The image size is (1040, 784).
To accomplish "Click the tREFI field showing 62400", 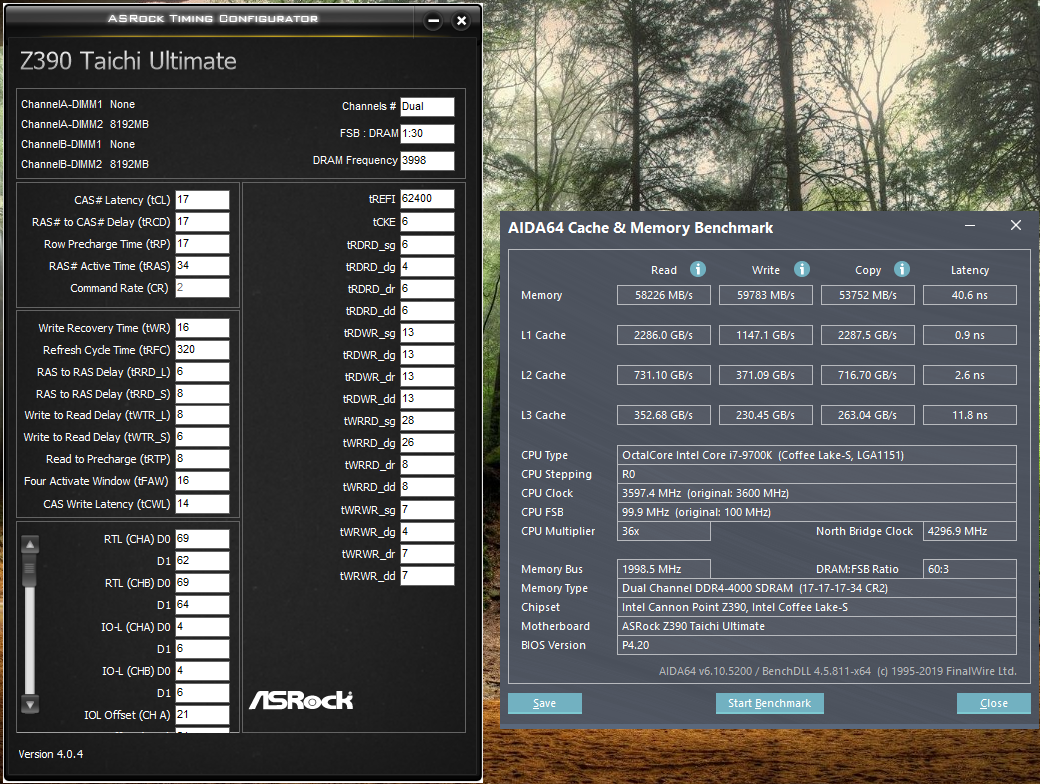I will (x=427, y=198).
